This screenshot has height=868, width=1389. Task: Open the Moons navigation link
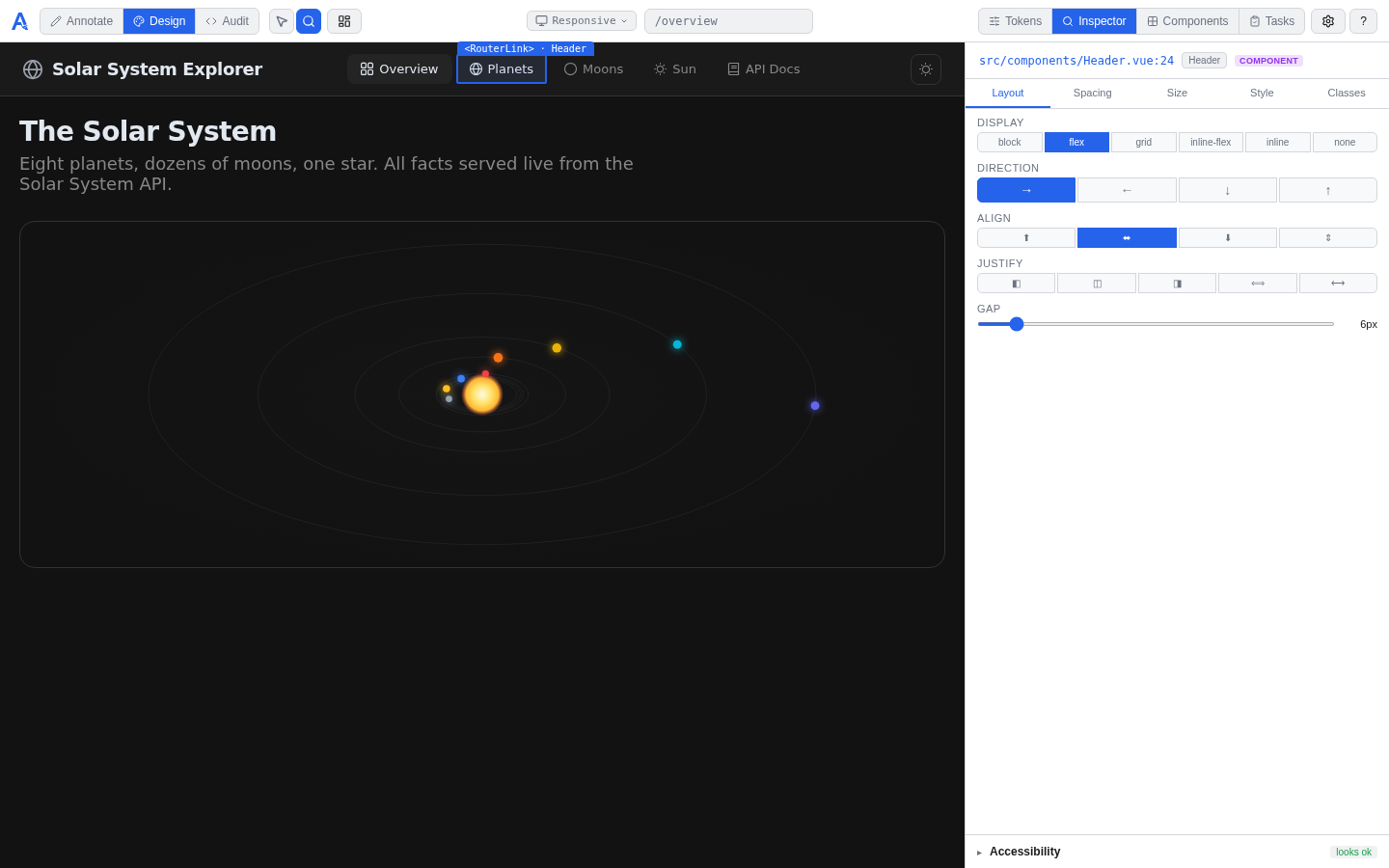593,69
